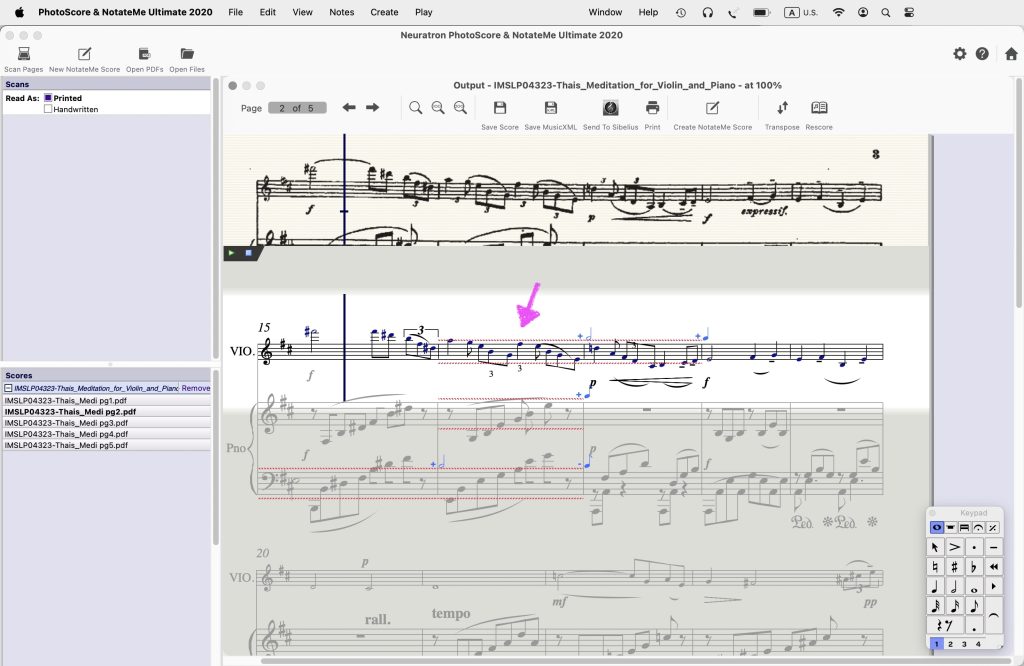The height and width of the screenshot is (666, 1024).
Task: Open the Create menu
Action: pyautogui.click(x=384, y=12)
